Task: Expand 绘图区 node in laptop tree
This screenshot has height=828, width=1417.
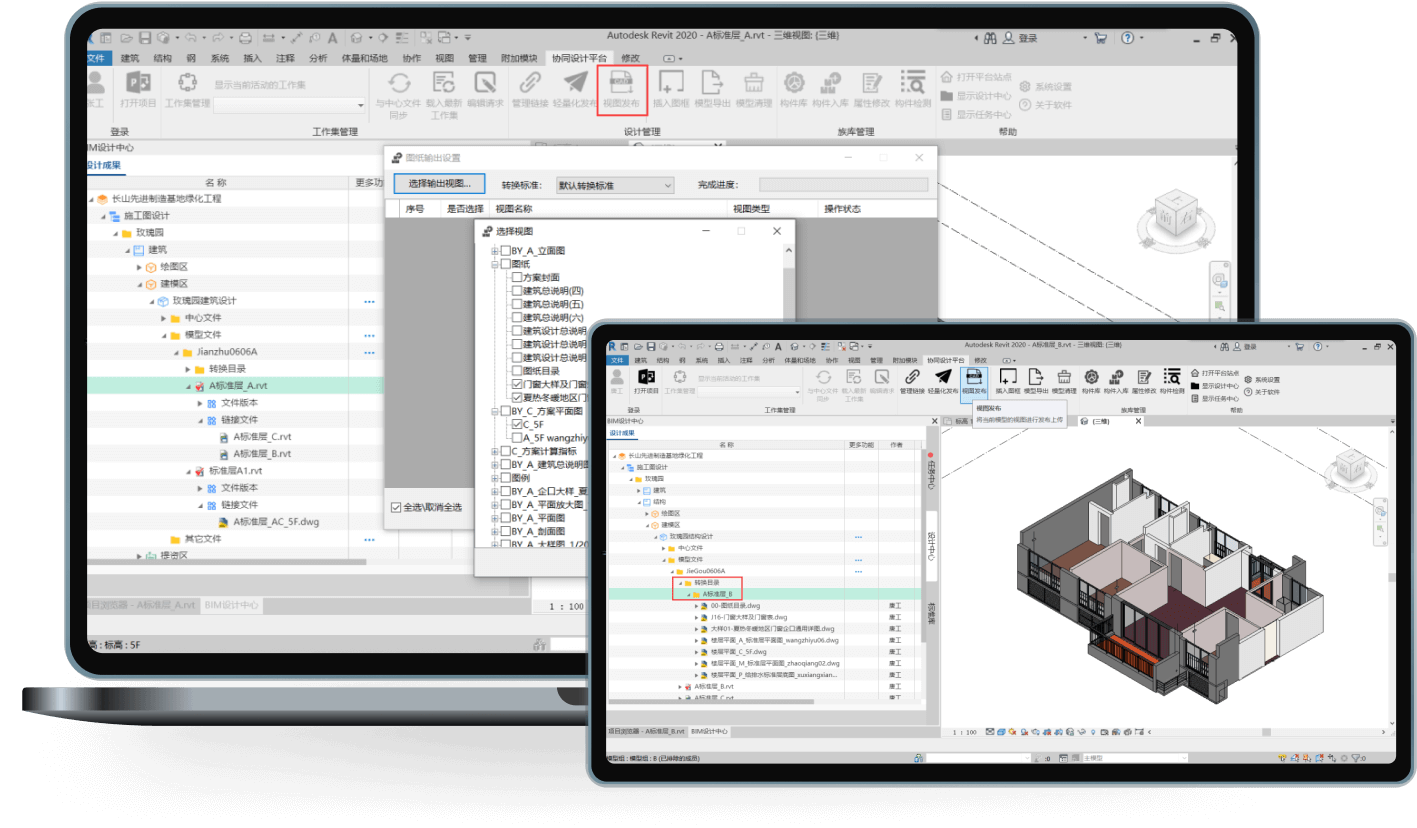Action: click(139, 267)
